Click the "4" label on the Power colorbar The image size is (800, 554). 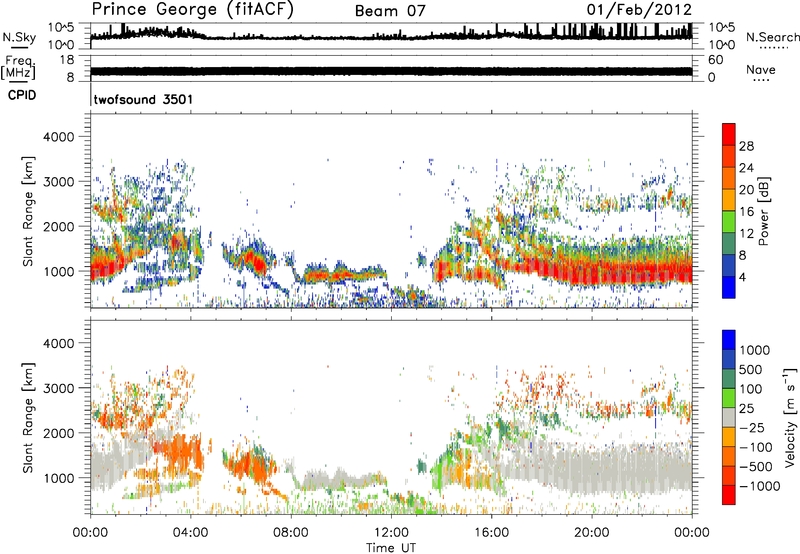click(742, 278)
